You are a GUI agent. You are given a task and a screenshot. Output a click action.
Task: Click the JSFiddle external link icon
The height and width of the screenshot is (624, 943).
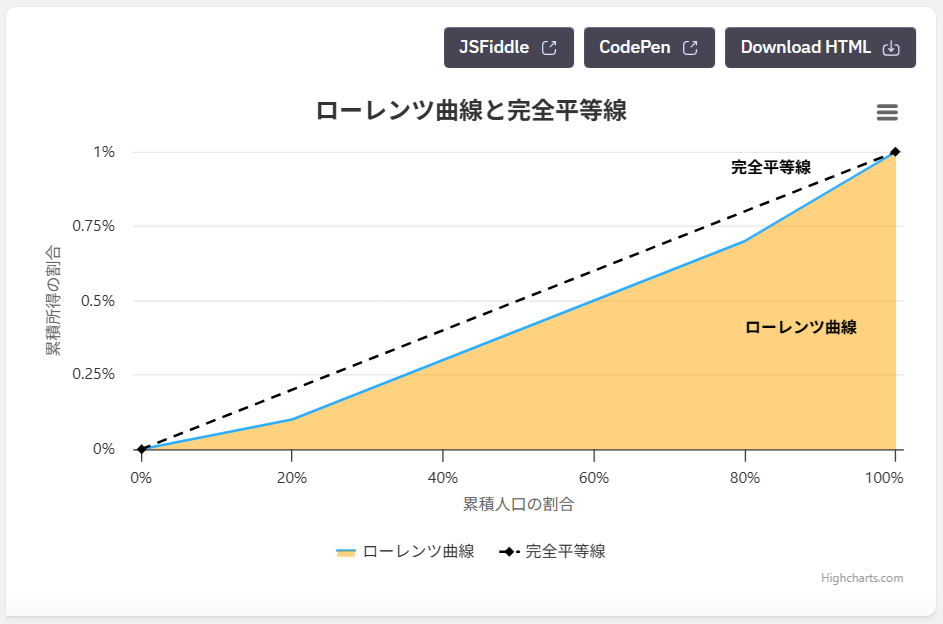[549, 48]
